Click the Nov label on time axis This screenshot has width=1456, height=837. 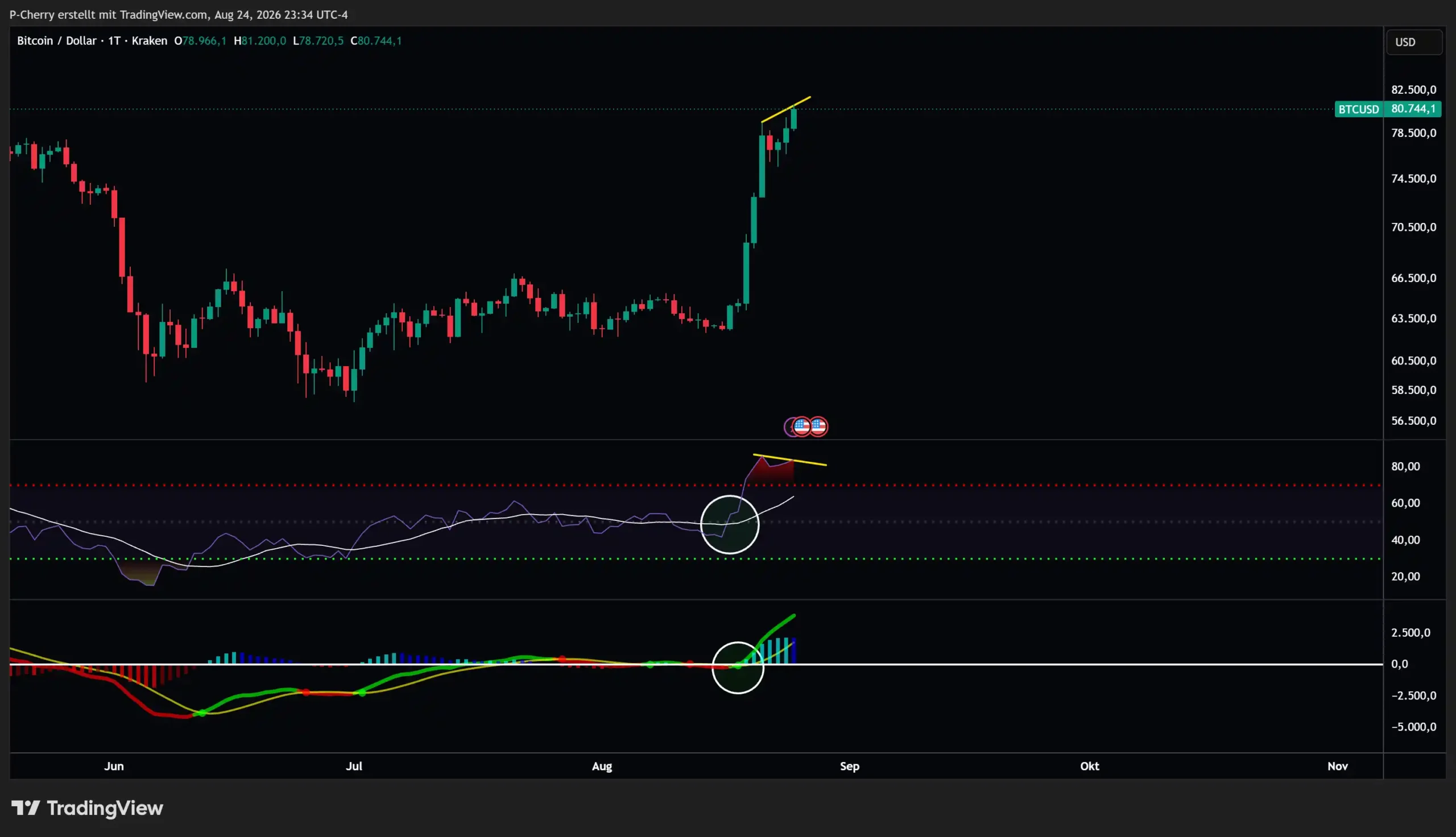[x=1338, y=766]
